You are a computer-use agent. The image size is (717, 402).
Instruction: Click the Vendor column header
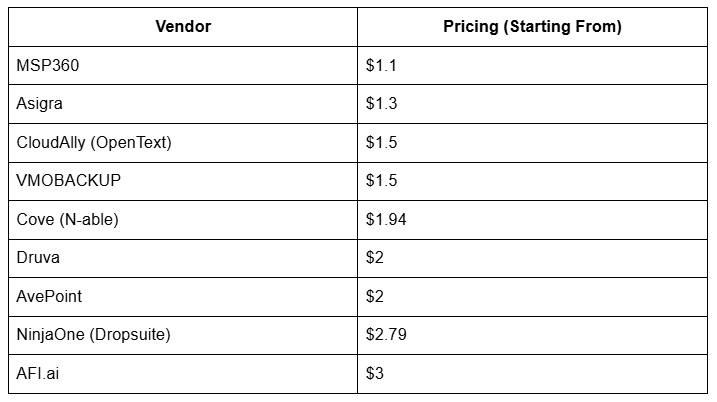[183, 27]
